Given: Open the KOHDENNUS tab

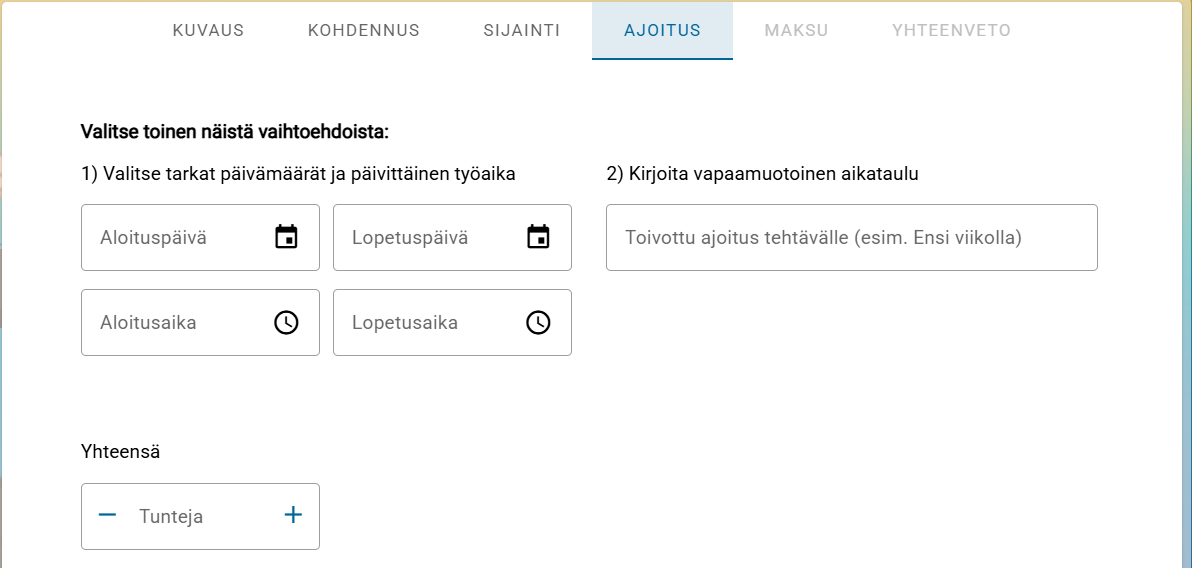Looking at the screenshot, I should tap(364, 30).
